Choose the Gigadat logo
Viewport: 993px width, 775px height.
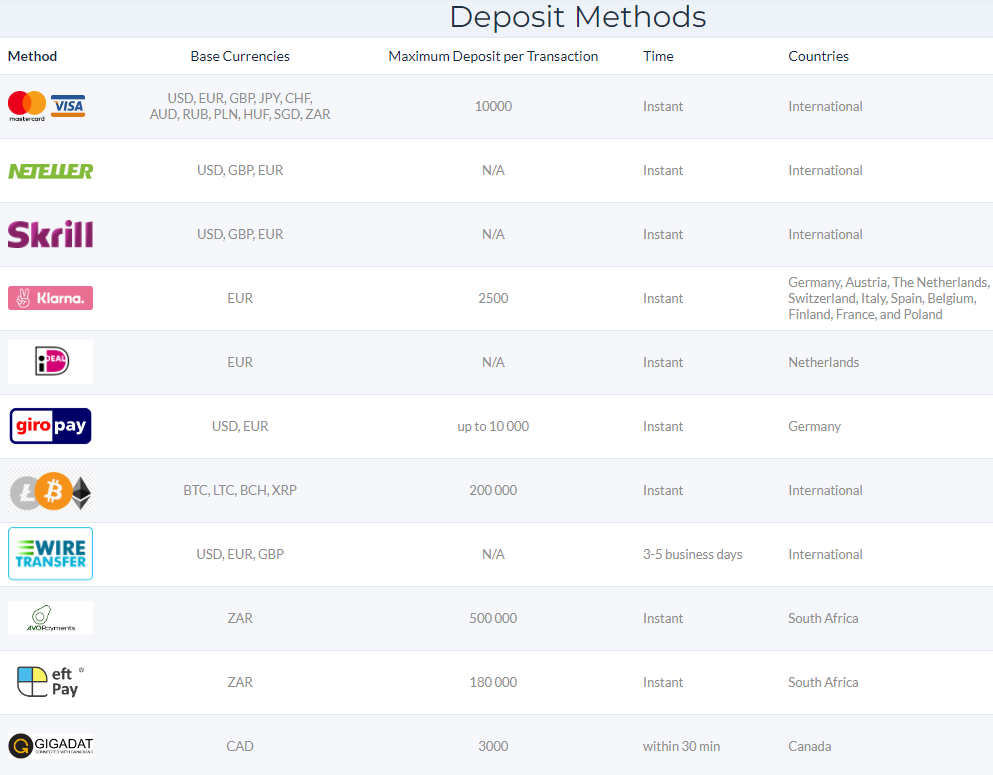click(51, 746)
